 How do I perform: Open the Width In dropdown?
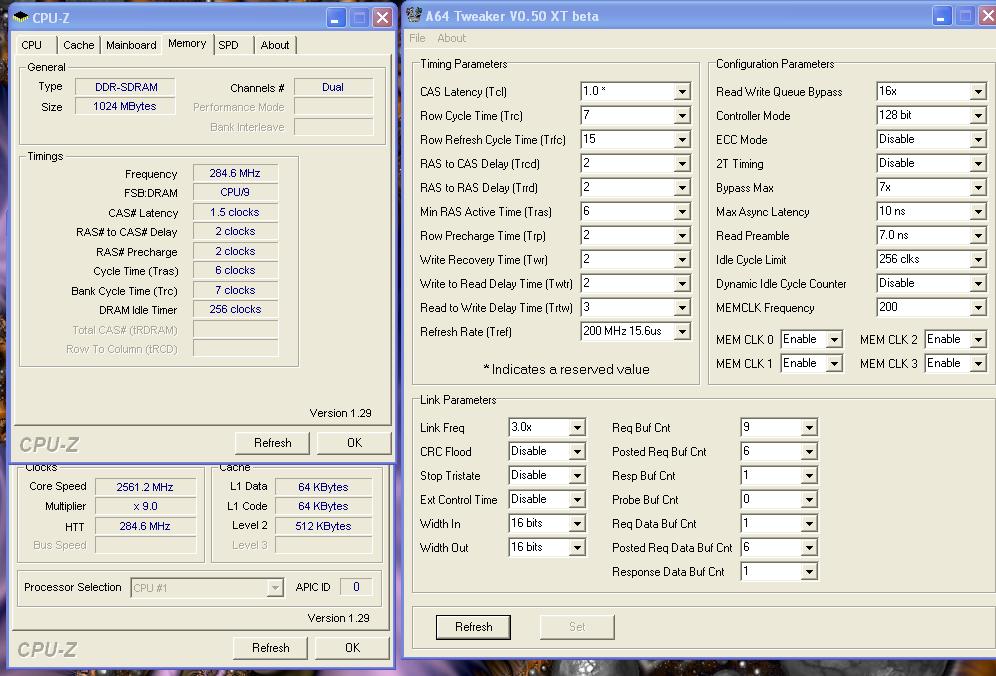[x=577, y=524]
